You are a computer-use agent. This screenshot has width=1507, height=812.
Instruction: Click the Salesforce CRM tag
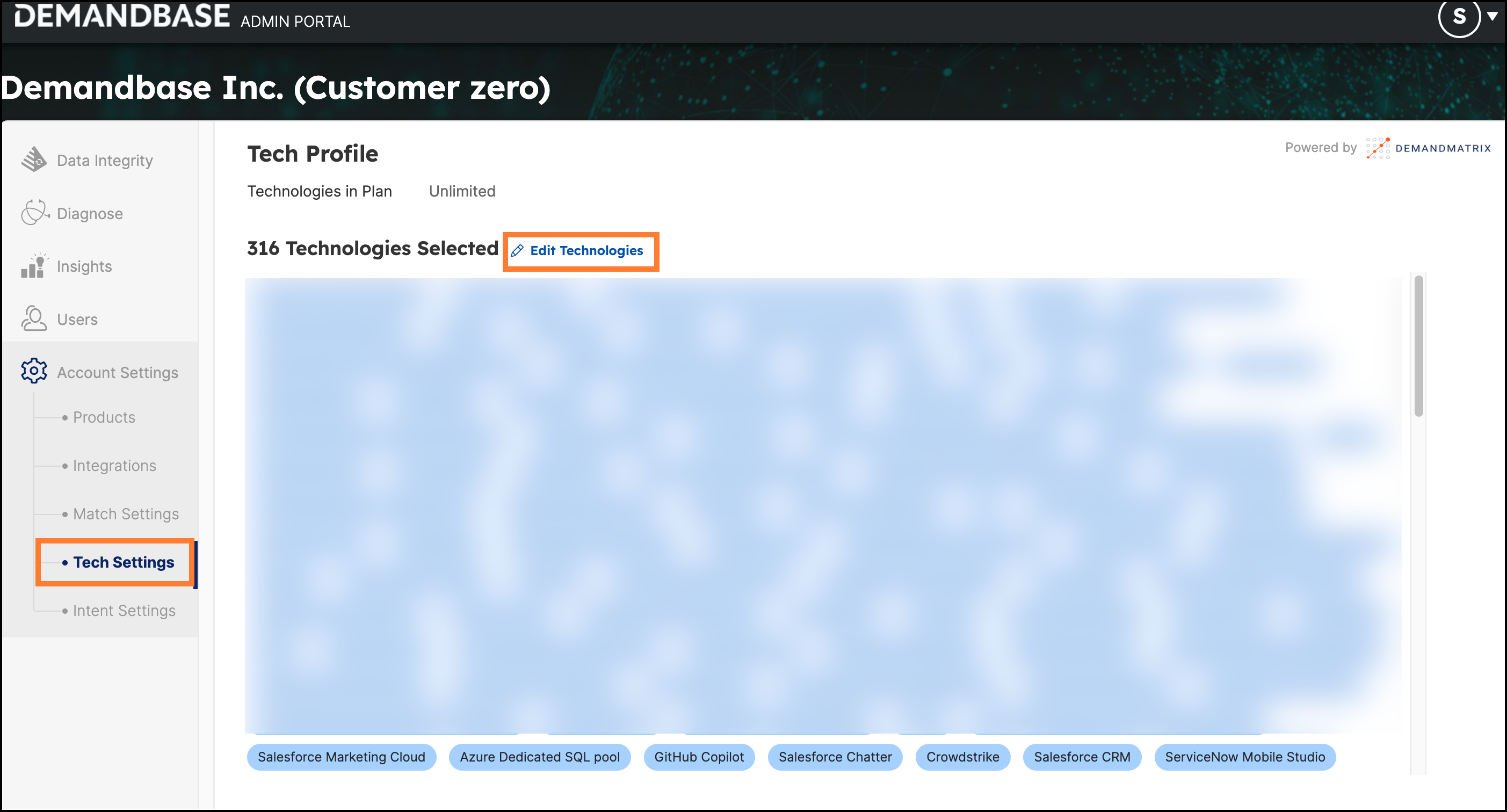1082,757
